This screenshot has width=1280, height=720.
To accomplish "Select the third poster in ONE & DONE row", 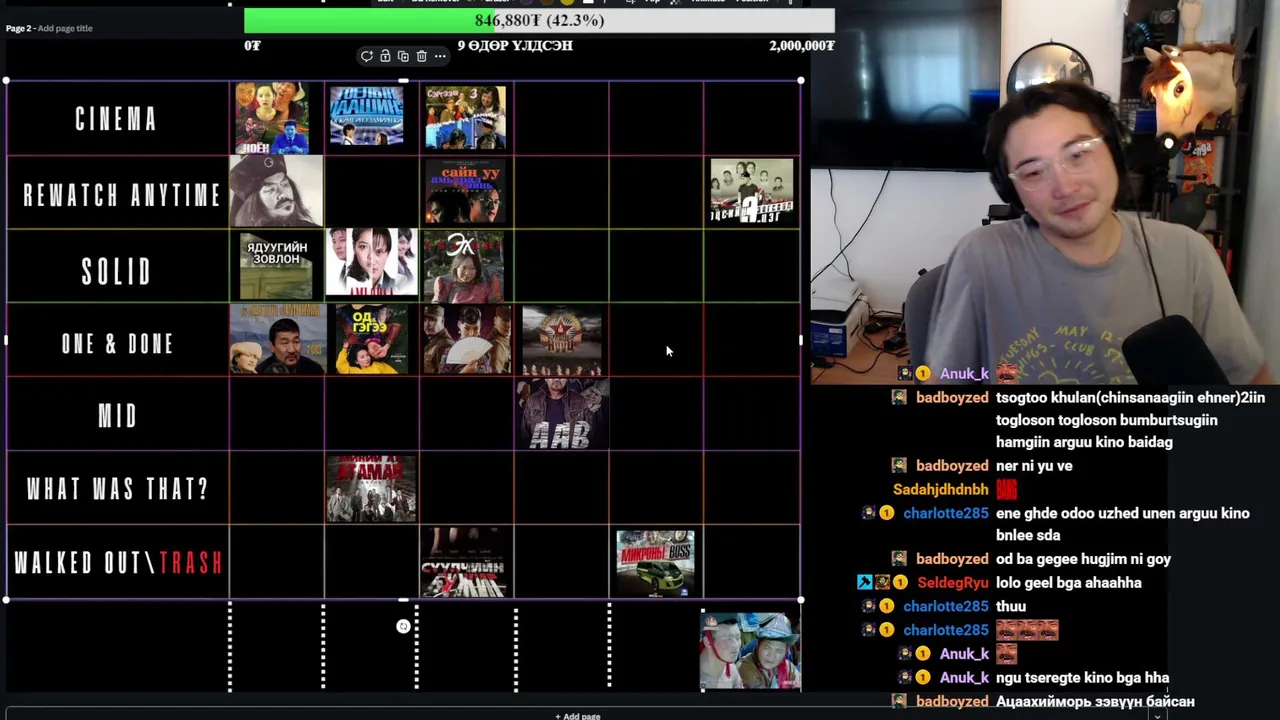I will tap(467, 339).
